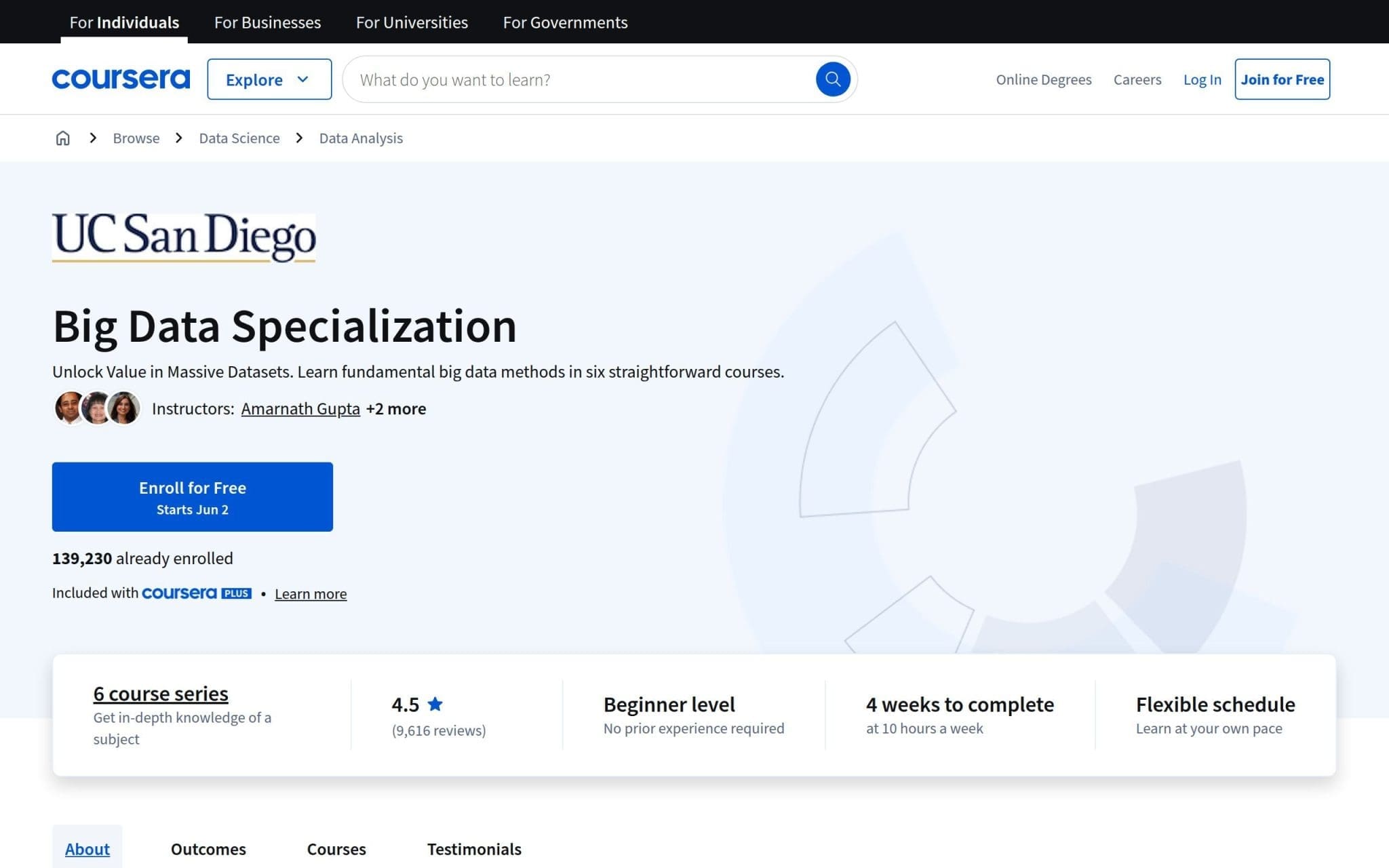Click the chevron arrow on Explore
Viewport: 1389px width, 868px height.
coord(303,79)
